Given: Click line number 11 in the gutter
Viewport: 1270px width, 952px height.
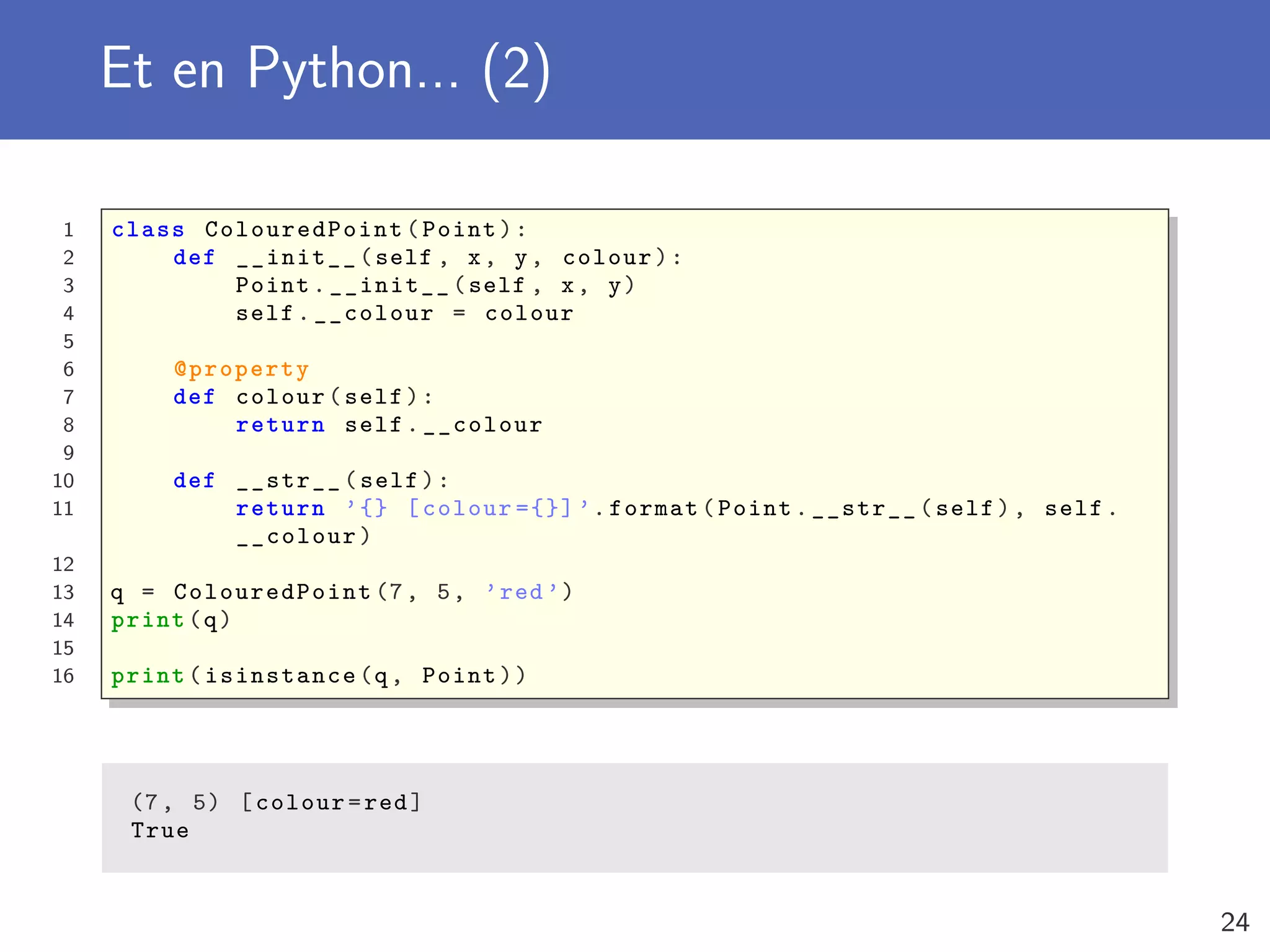Looking at the screenshot, I should (63, 509).
